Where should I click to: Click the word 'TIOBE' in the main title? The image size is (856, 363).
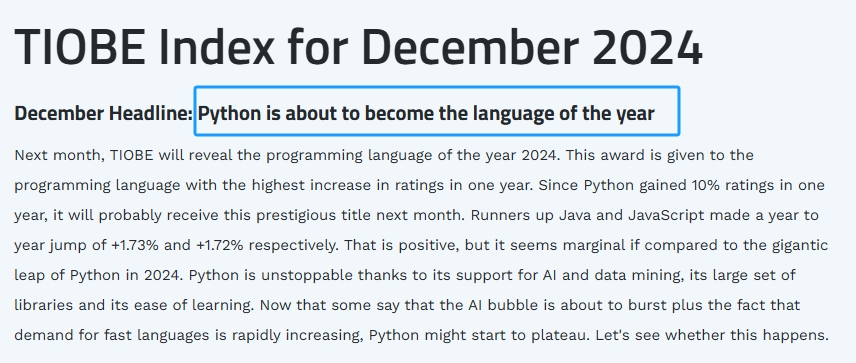[x=80, y=47]
